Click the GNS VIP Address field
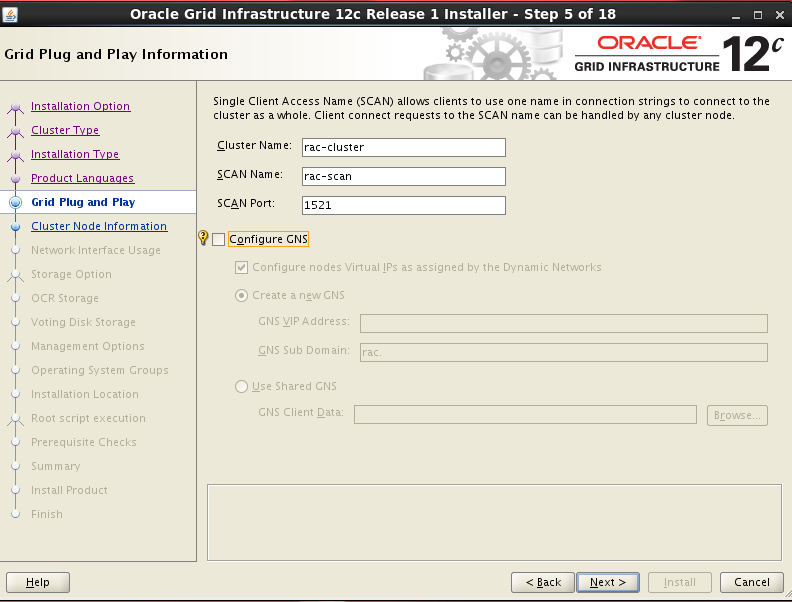Image resolution: width=792 pixels, height=602 pixels. point(564,323)
